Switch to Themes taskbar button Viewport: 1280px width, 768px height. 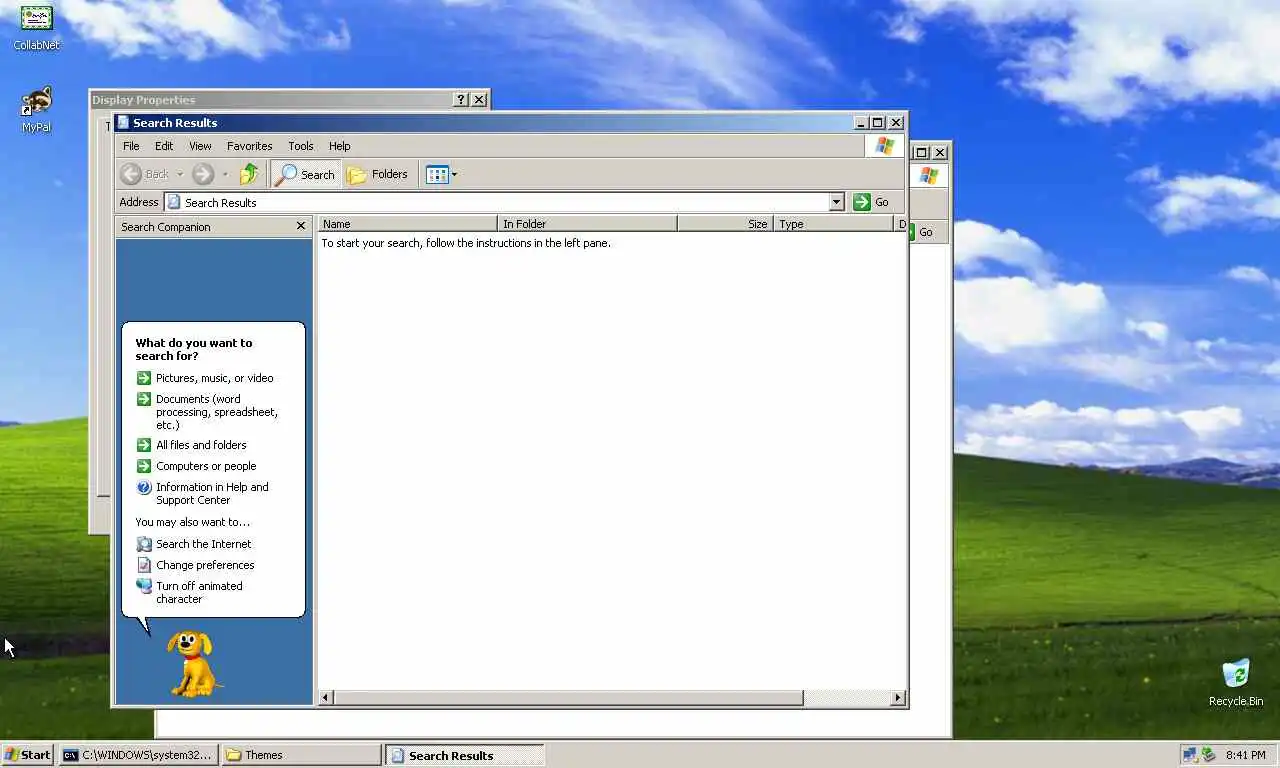(301, 755)
